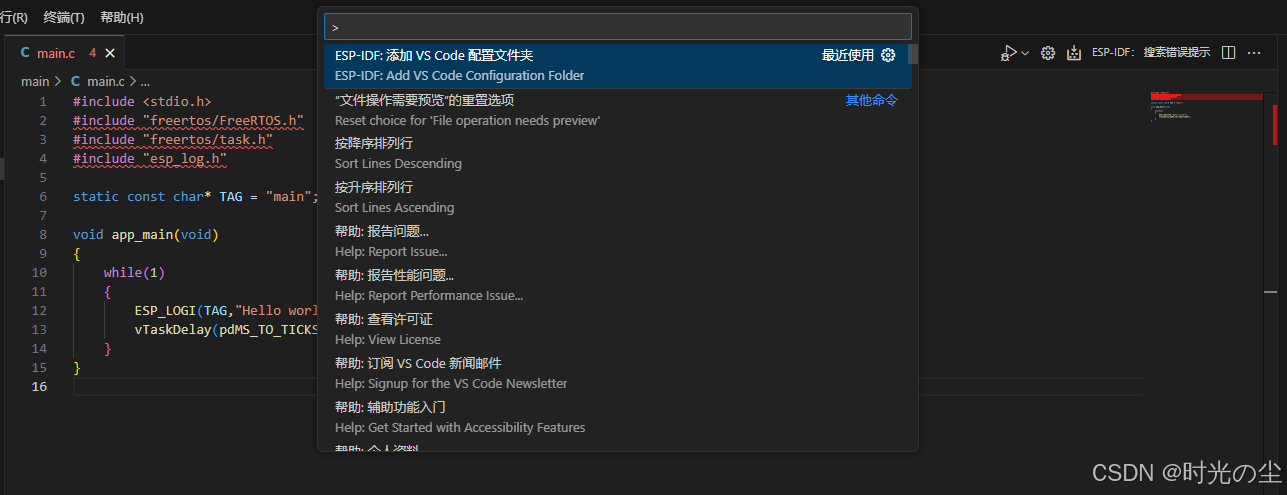1287x495 pixels.
Task: Click the 'static const char* TAG' line
Action: coord(195,197)
